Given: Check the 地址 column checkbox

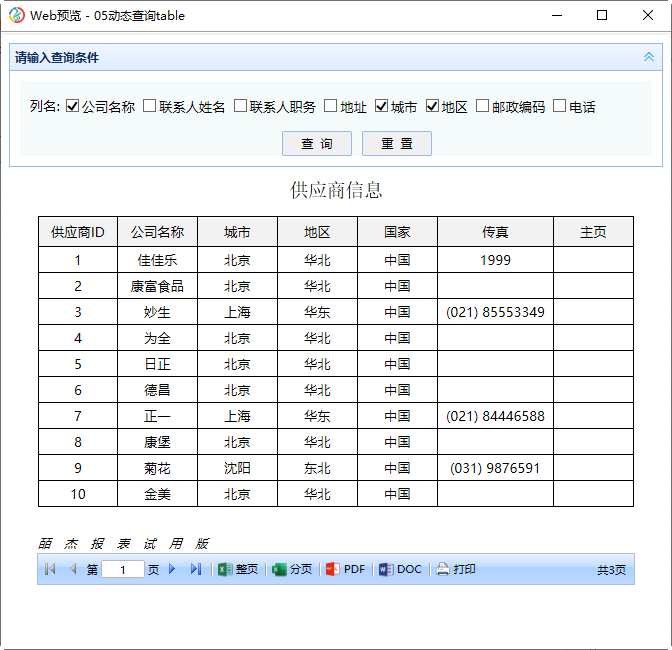Looking at the screenshot, I should point(331,106).
